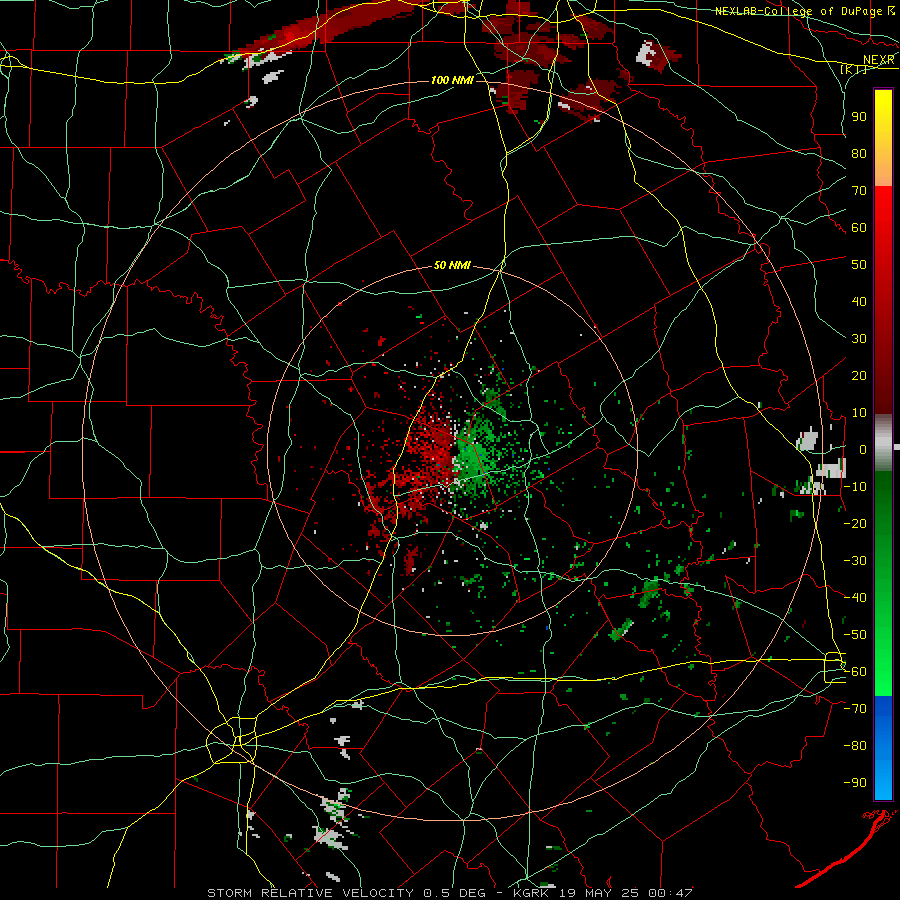
Task: Click the 50 NMI range ring label
Action: click(452, 265)
